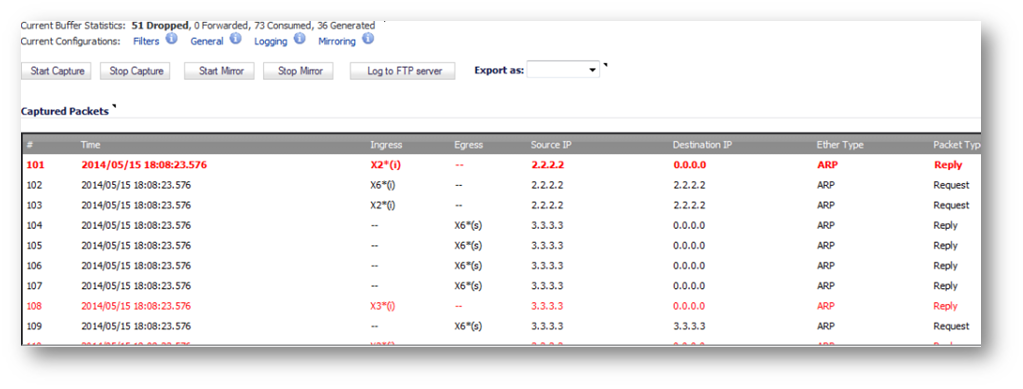
Task: Click the info icon beside Logging
Action: pyautogui.click(x=299, y=39)
